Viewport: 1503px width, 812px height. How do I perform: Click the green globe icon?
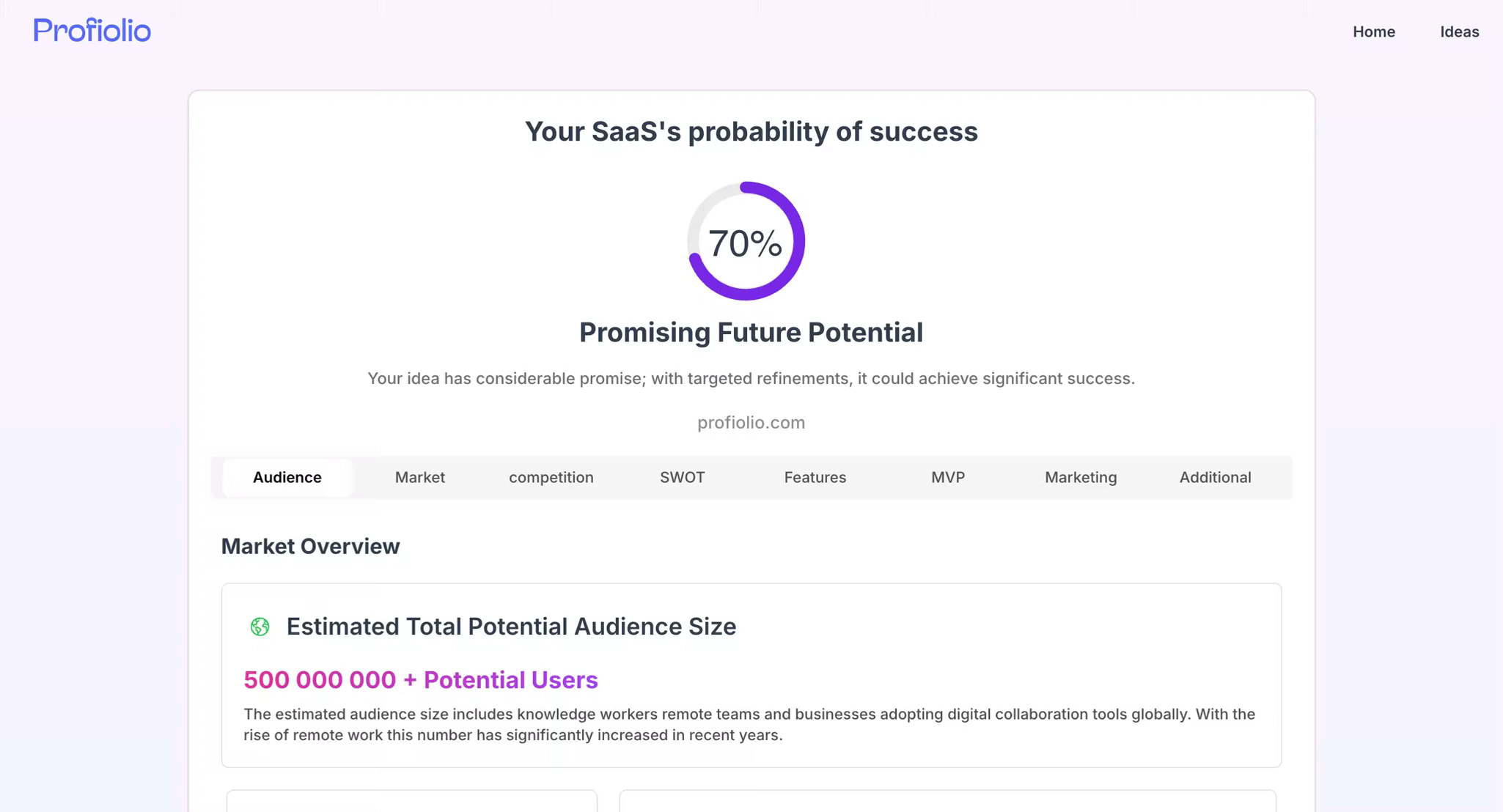click(260, 627)
